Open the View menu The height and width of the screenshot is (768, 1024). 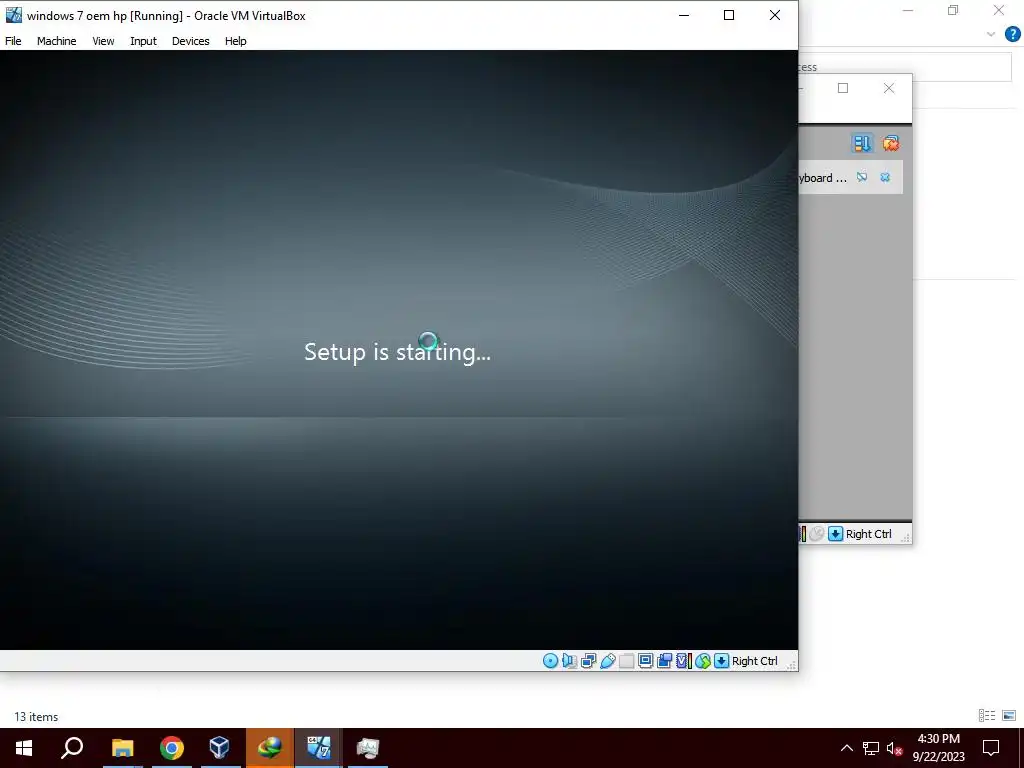(x=103, y=40)
